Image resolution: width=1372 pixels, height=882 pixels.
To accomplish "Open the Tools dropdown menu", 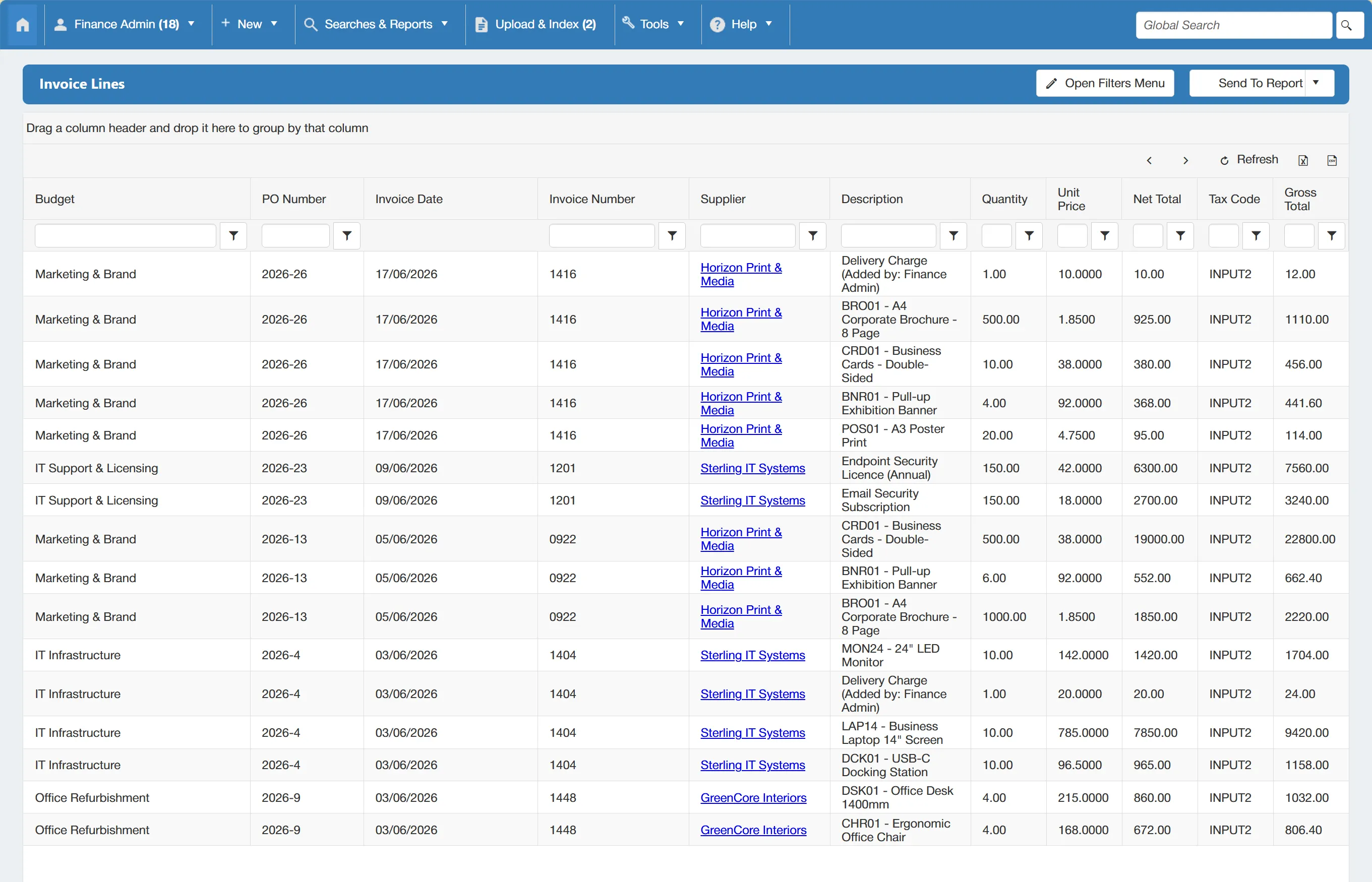I will 654,25.
